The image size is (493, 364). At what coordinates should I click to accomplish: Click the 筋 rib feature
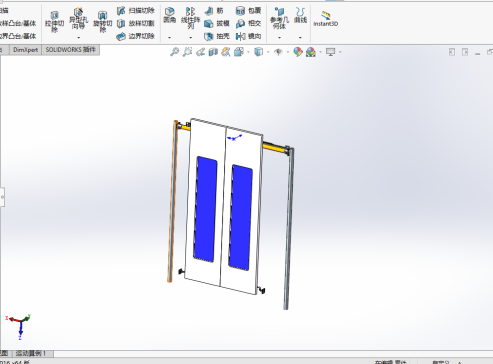click(214, 11)
